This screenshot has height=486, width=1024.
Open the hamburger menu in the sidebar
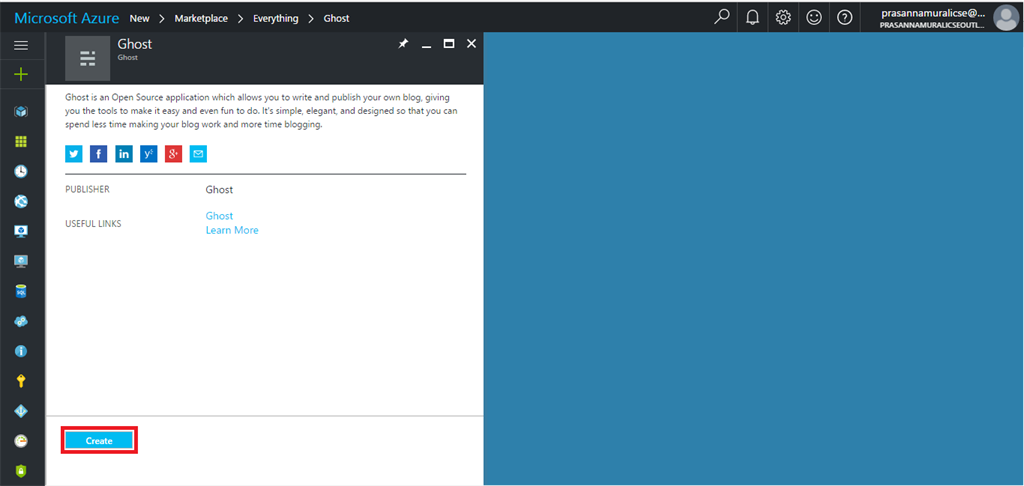coord(21,45)
